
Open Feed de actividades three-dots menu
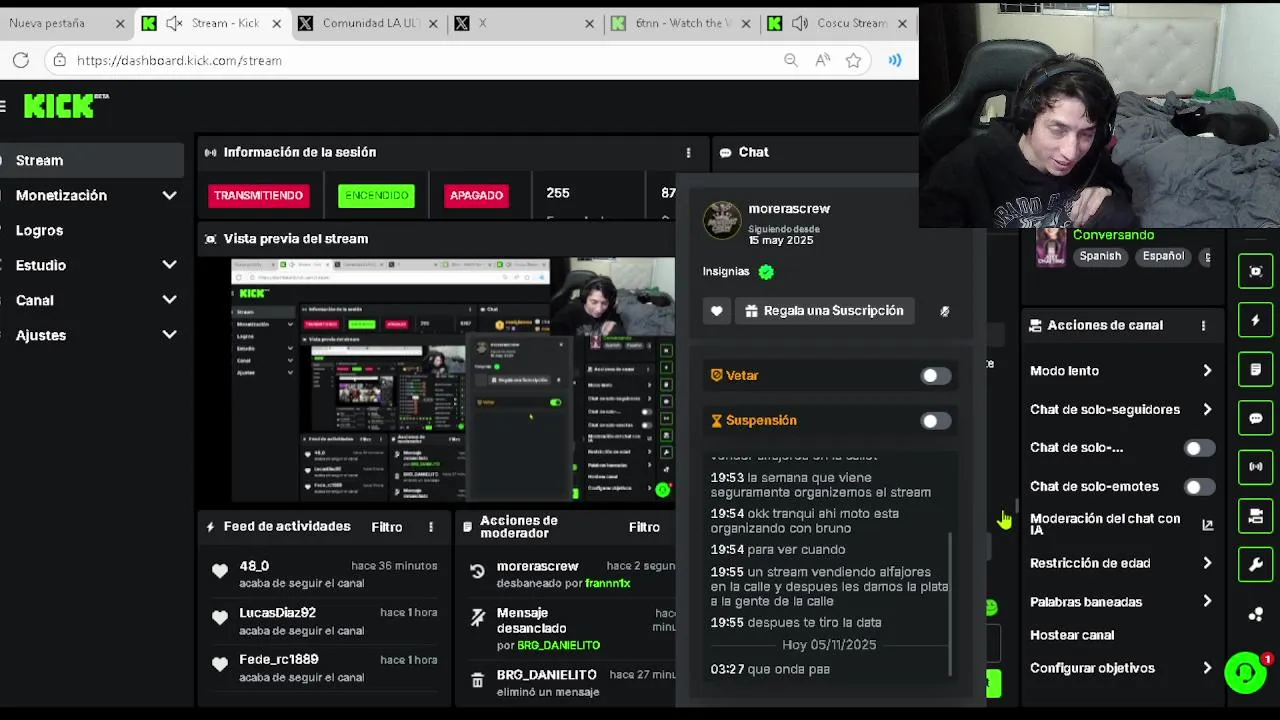pos(431,527)
